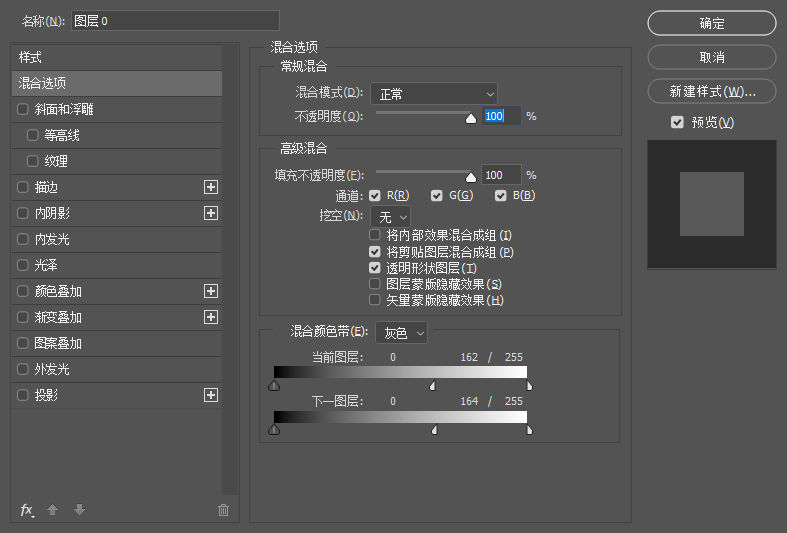Screen dimensions: 787x533
Task: Add another 内阴影 effect with plus icon
Action: [211, 213]
